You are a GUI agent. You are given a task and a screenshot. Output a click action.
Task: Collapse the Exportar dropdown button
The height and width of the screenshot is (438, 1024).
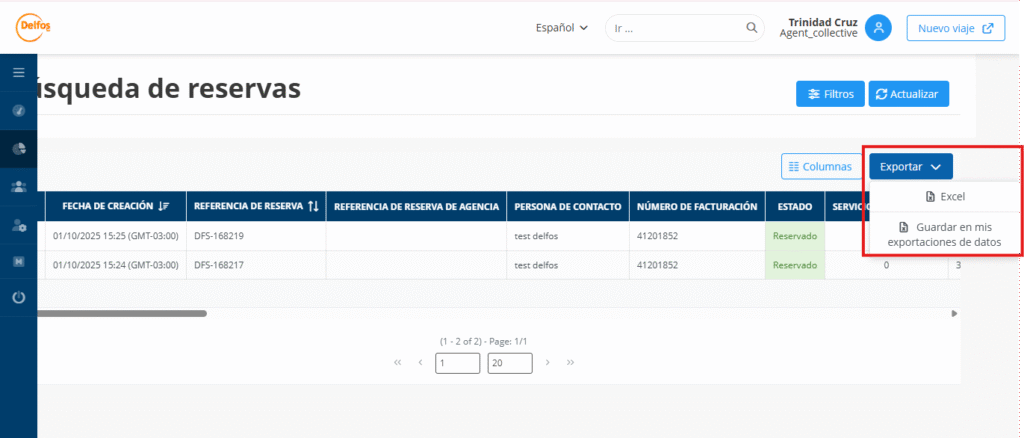[x=910, y=166]
